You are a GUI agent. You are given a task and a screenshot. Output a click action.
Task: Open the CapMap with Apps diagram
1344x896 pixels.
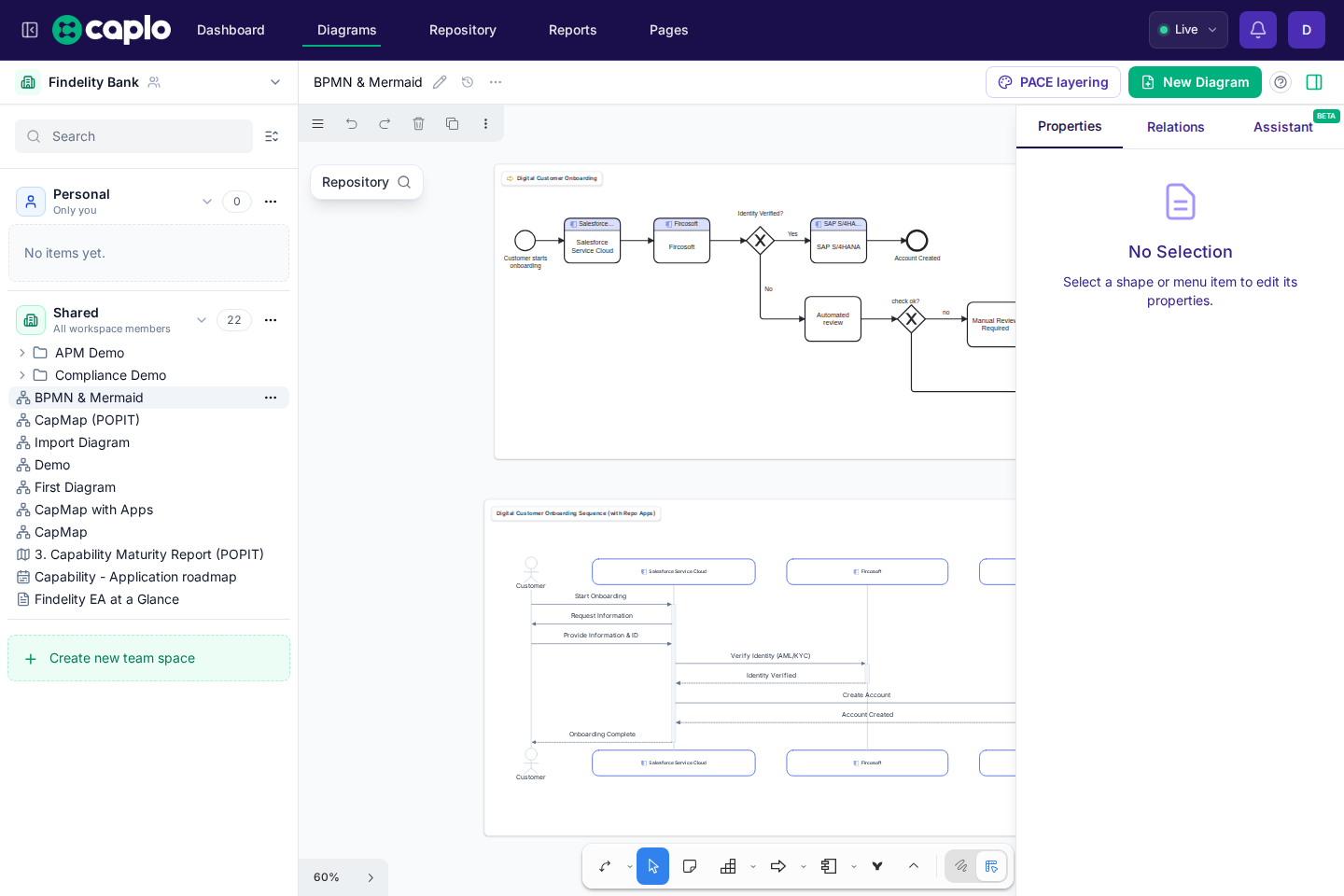pos(93,510)
